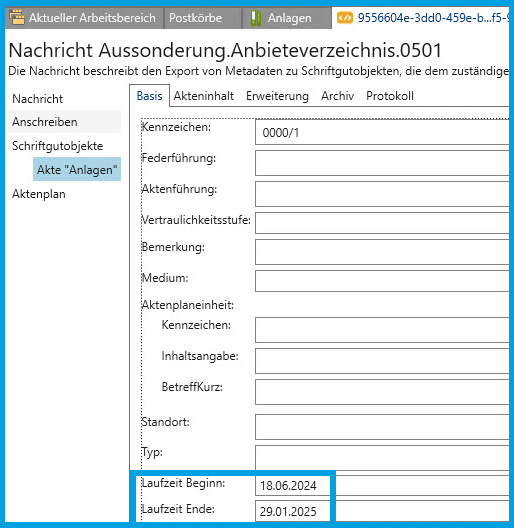514x528 pixels.
Task: Select the Archiv tab
Action: click(x=337, y=96)
